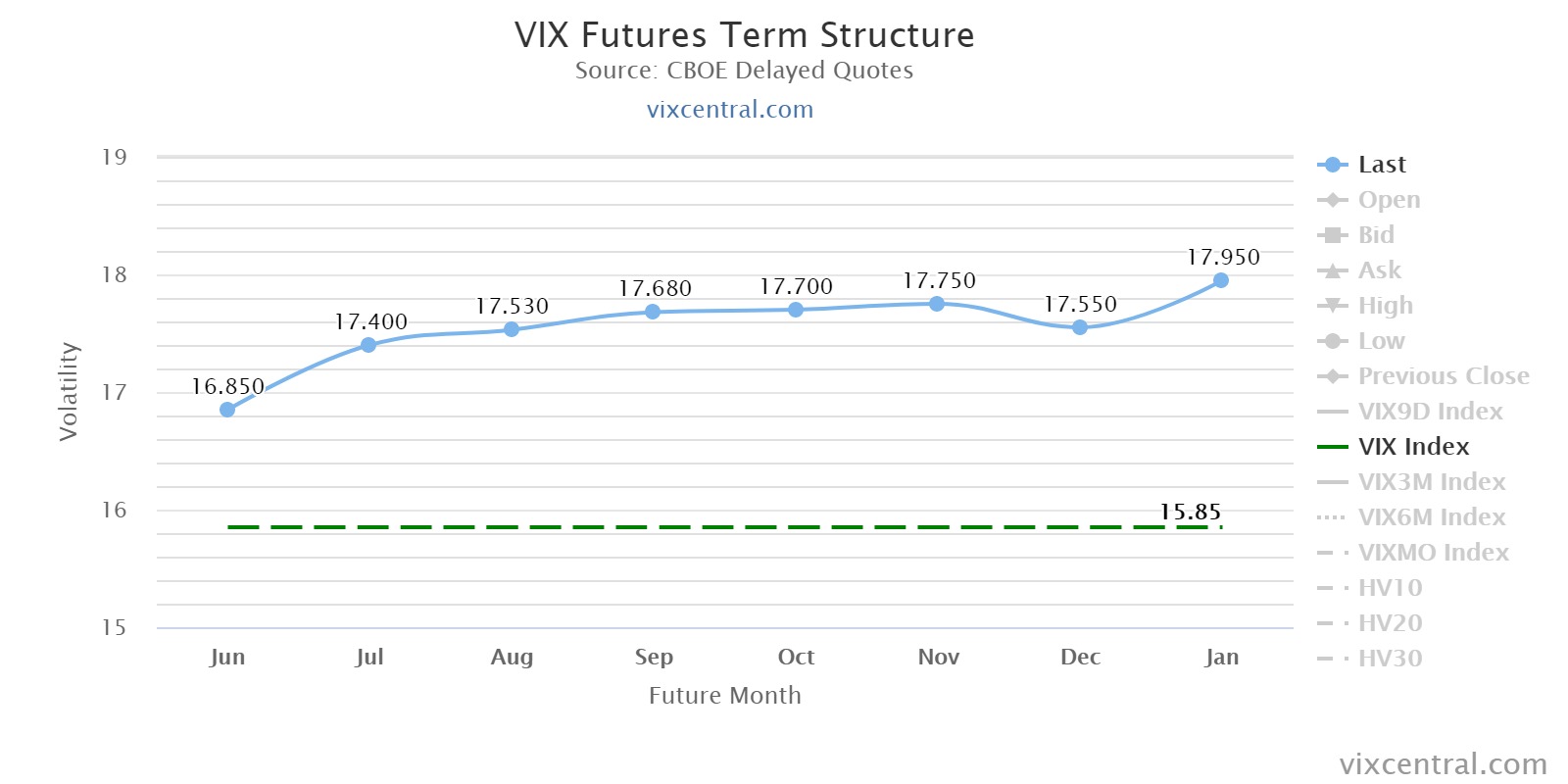Select the Jan data point at 17.950
The image size is (1568, 784).
(1221, 280)
